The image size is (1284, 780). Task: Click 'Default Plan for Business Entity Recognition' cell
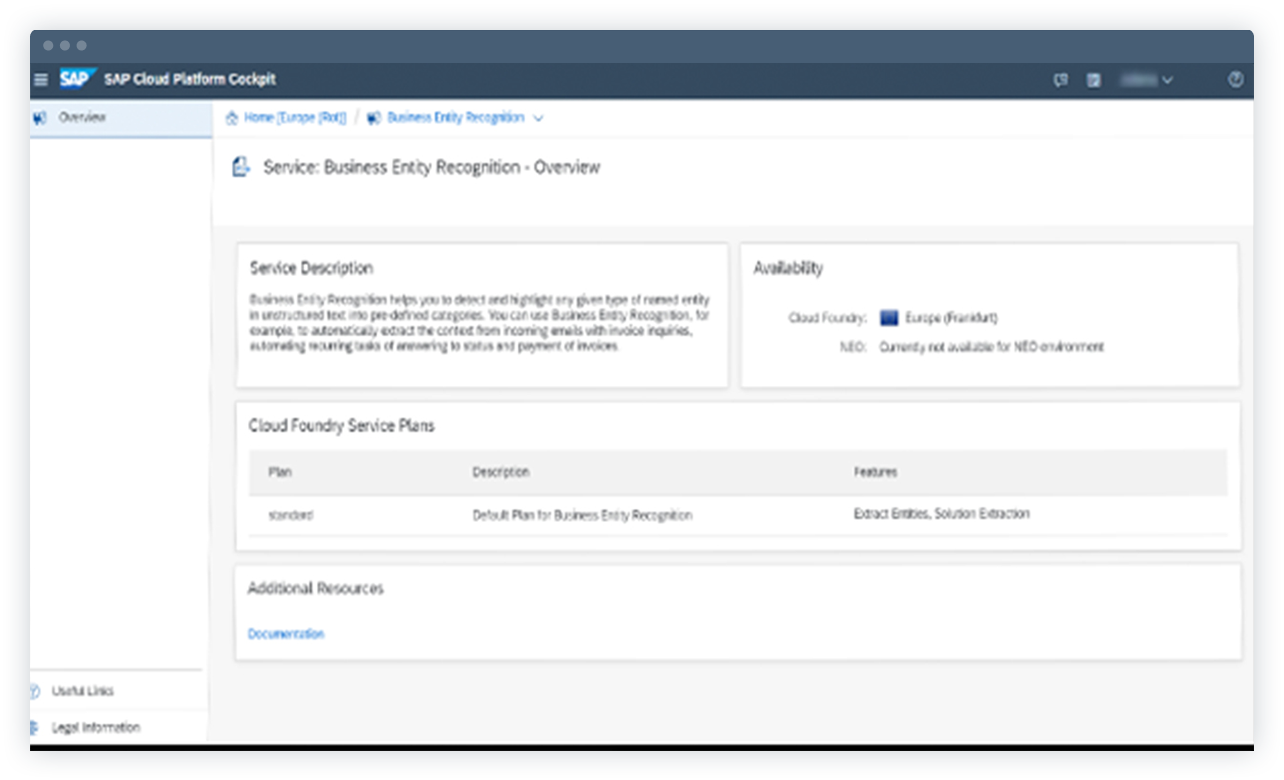pyautogui.click(x=582, y=516)
